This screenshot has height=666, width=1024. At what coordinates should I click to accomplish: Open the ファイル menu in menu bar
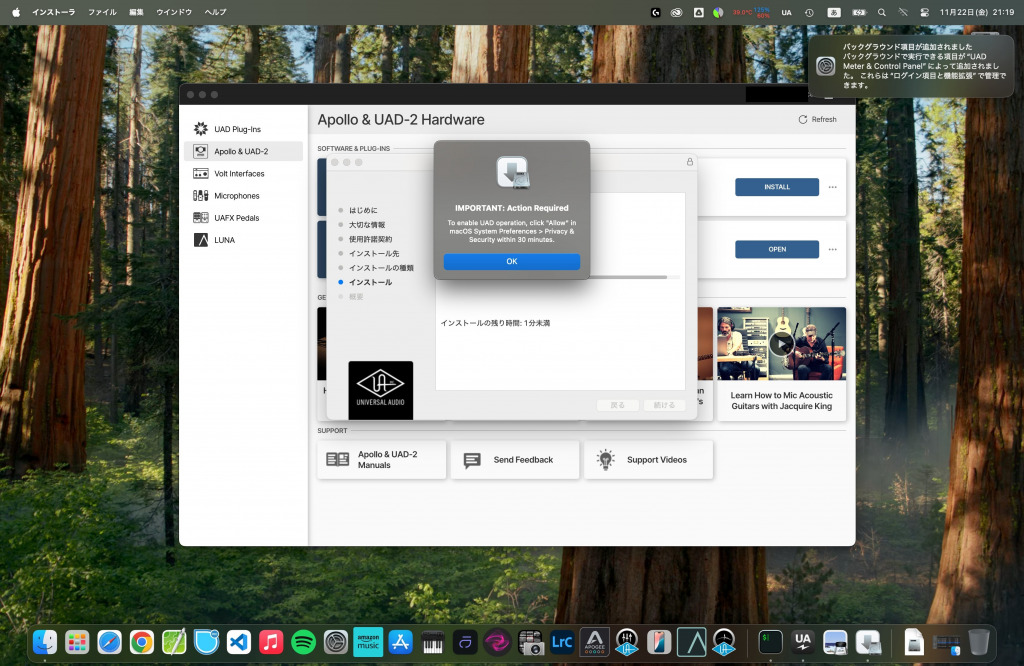point(102,12)
